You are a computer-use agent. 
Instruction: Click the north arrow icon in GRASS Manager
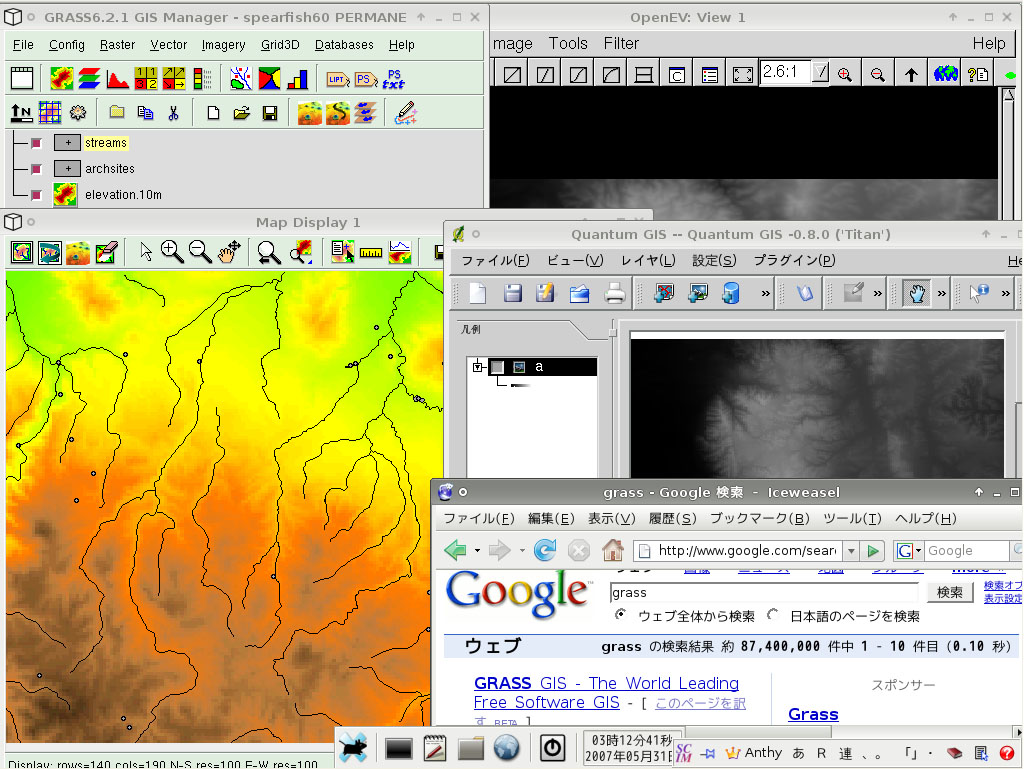click(x=21, y=113)
